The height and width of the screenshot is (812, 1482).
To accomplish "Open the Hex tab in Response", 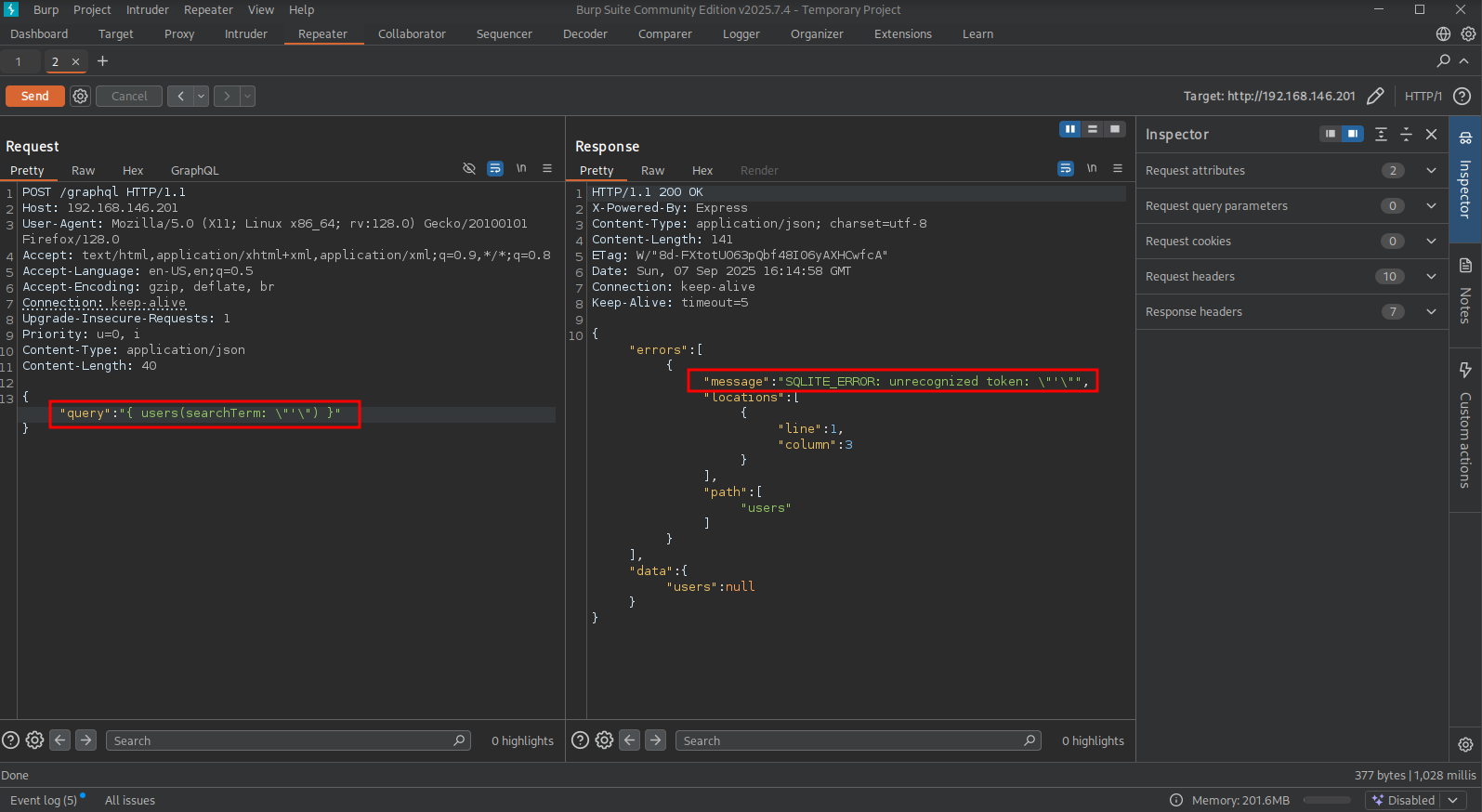I will coord(702,171).
